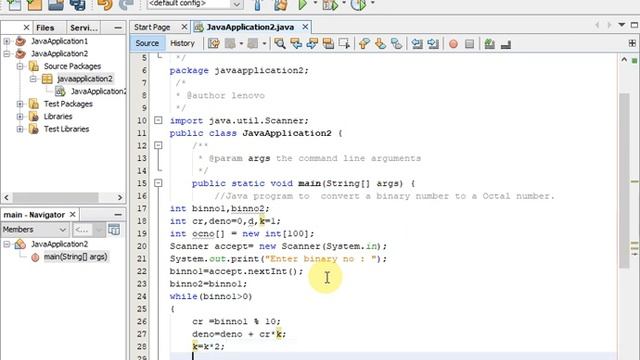Collapse the Source Packages node
Screen dimensions: 640x360
pos(20,66)
